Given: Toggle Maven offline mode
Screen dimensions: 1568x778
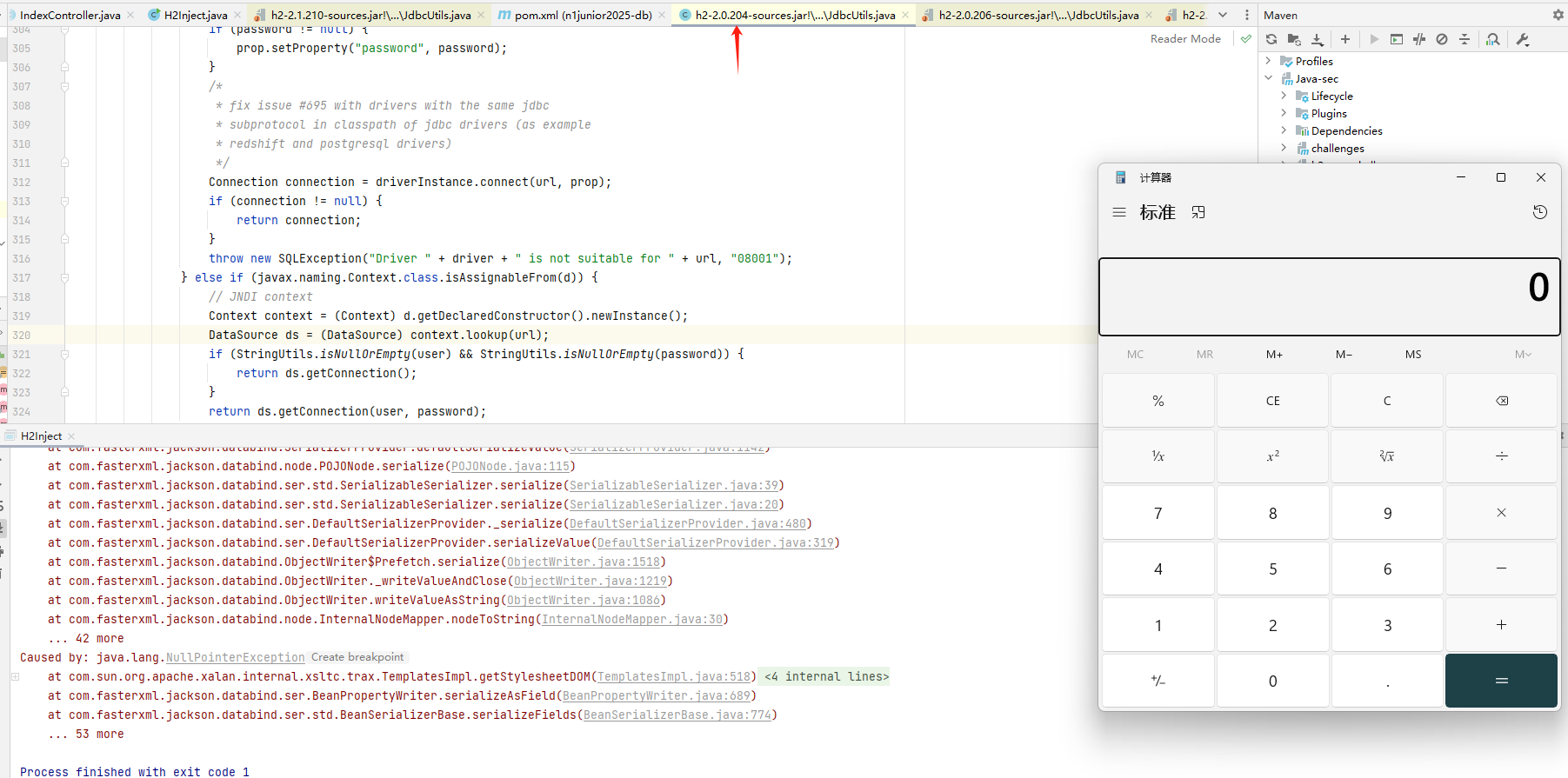Looking at the screenshot, I should click(1419, 39).
